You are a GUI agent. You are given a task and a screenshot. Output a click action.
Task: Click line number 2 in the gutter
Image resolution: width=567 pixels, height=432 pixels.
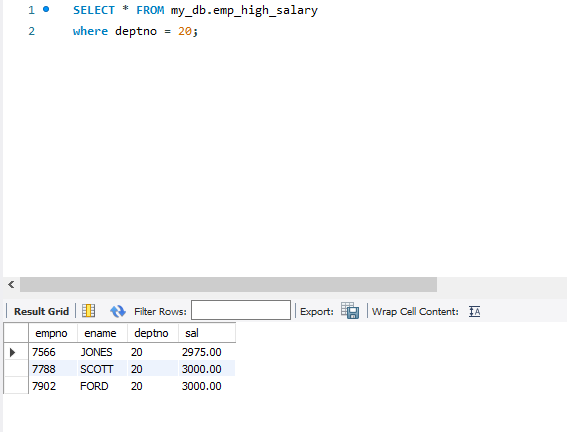point(31,31)
